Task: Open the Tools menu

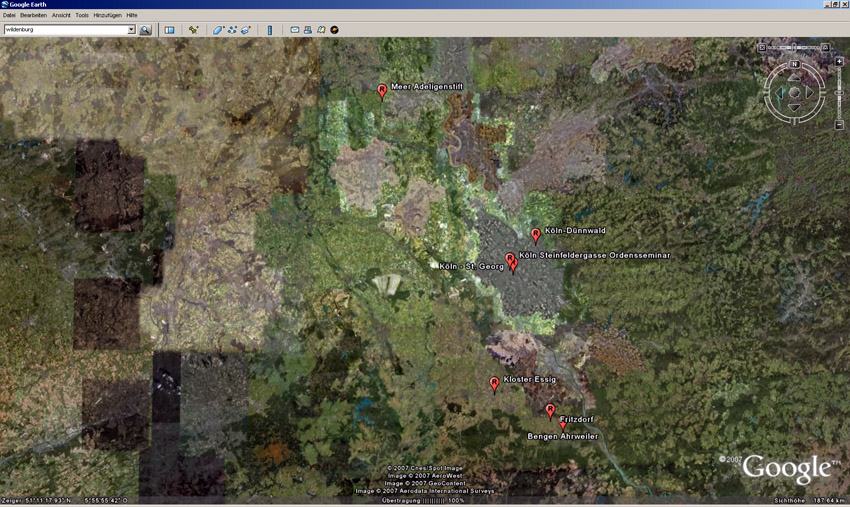Action: (82, 15)
